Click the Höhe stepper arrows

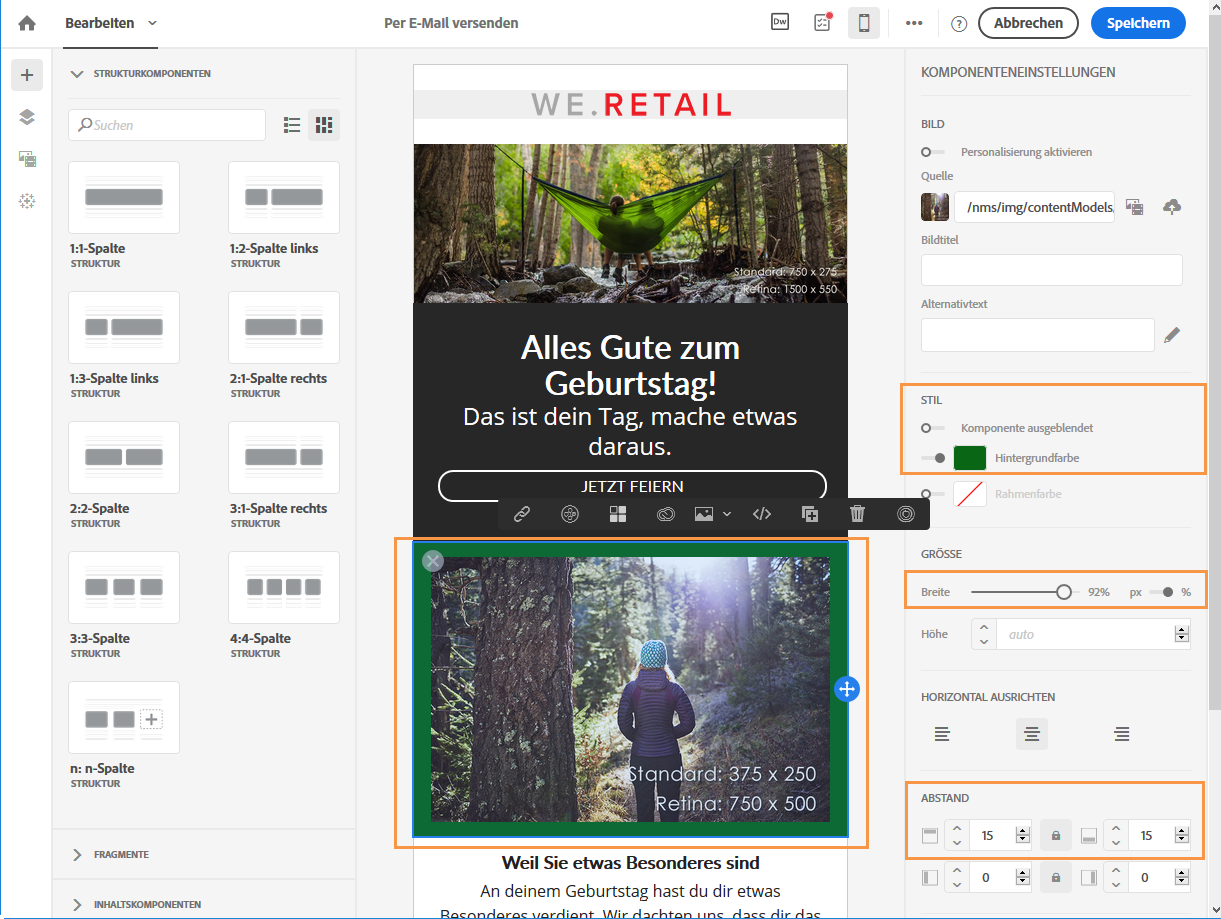[x=984, y=634]
